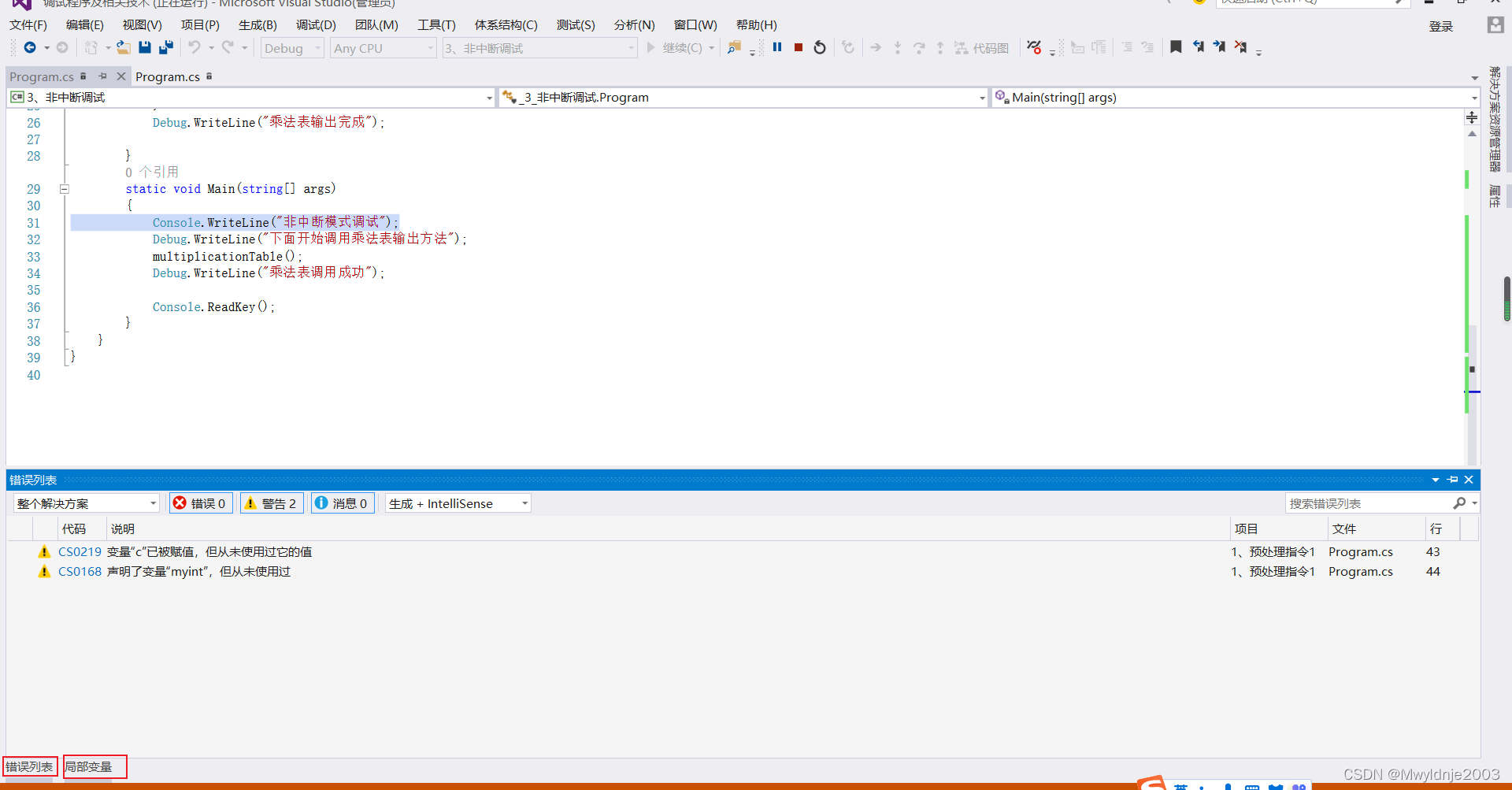This screenshot has width=1512, height=790.
Task: Pin the first Program.cs tab
Action: 102,76
